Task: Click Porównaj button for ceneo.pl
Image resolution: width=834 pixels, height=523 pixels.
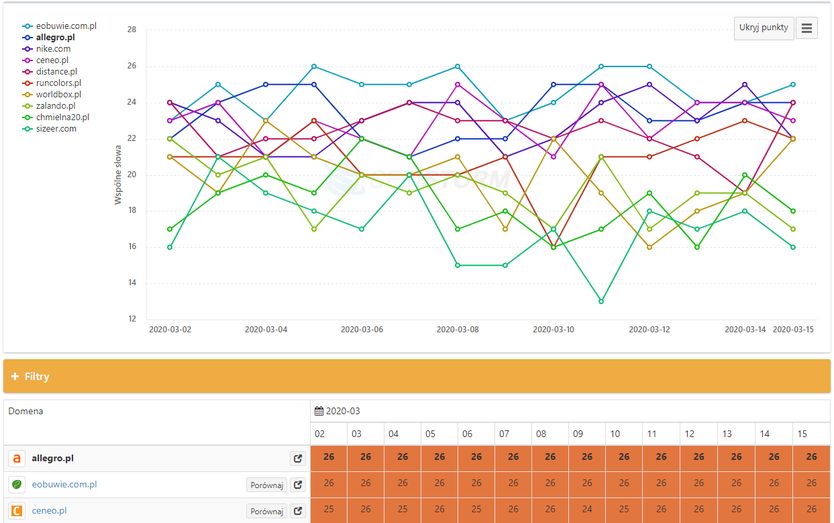Action: (266, 511)
